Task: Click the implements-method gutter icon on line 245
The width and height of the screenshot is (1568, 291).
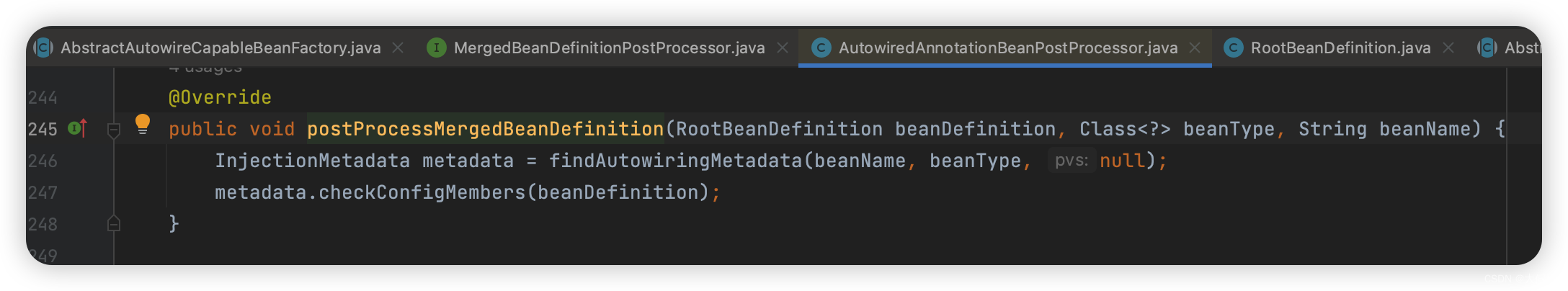Action: [x=78, y=128]
